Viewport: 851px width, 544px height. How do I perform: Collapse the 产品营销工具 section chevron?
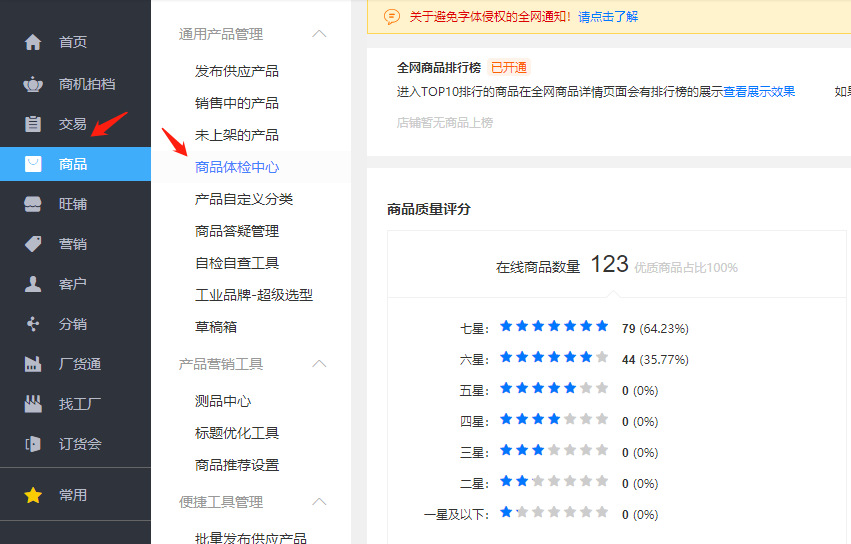click(319, 364)
